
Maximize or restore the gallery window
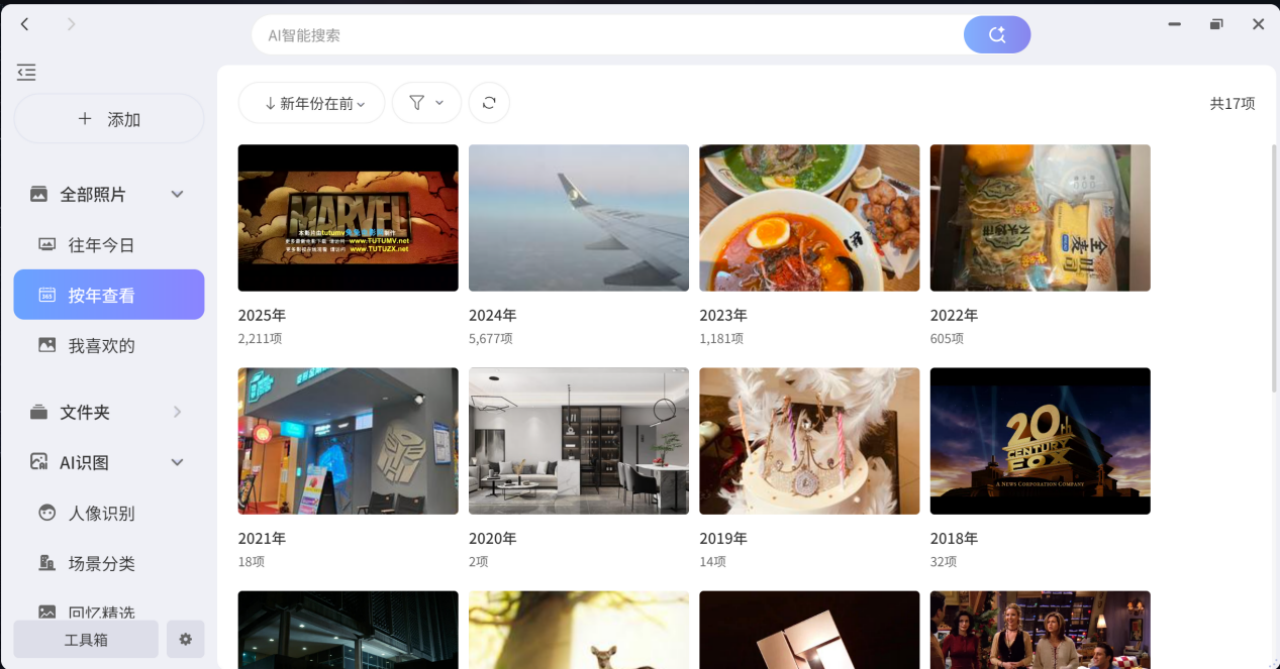point(1216,24)
